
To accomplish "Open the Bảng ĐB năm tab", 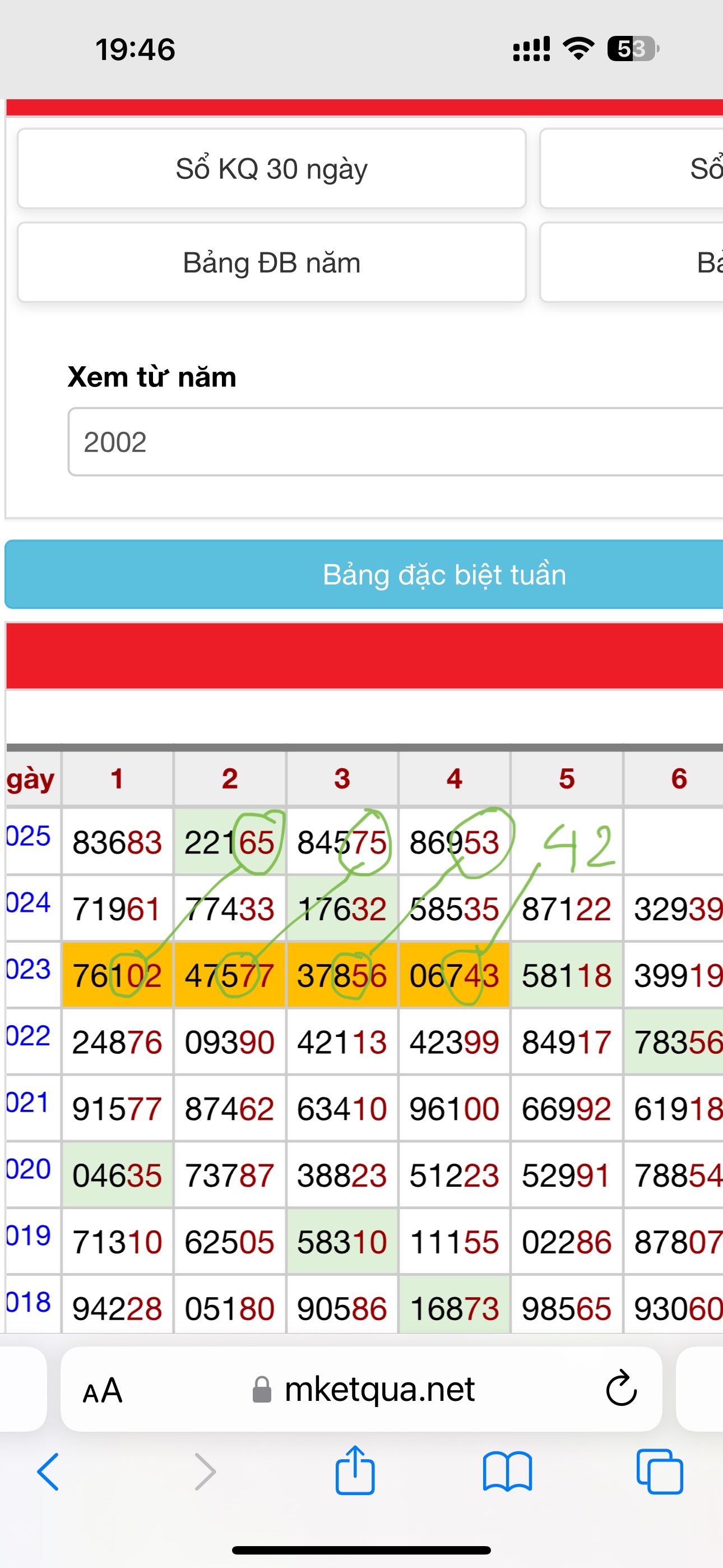I will pos(271,263).
